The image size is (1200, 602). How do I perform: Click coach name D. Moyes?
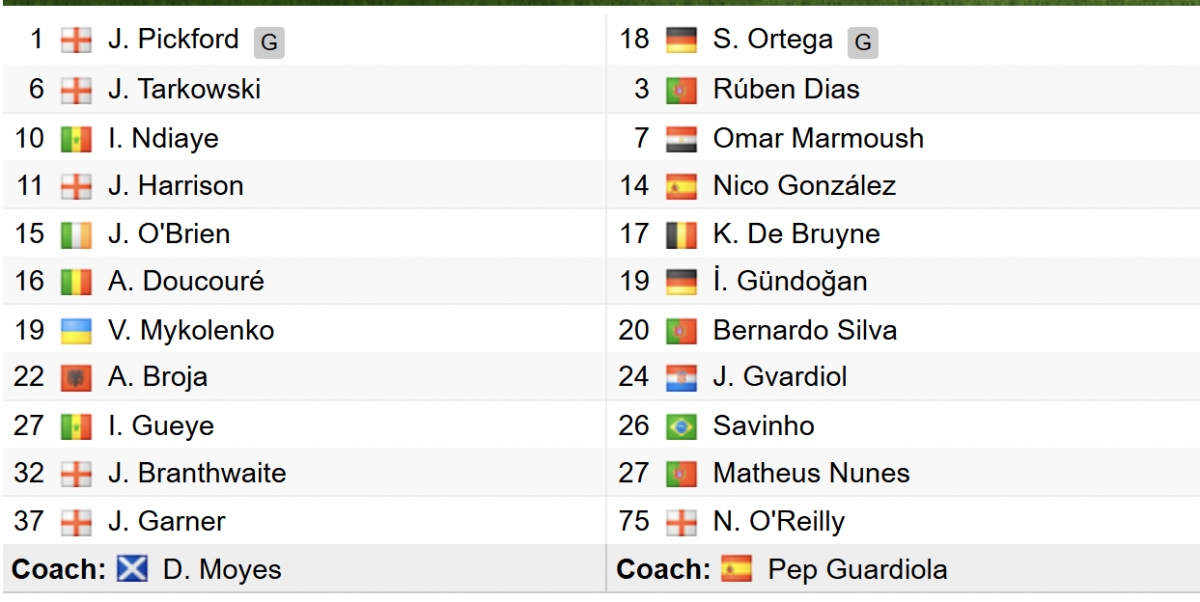click(x=222, y=570)
